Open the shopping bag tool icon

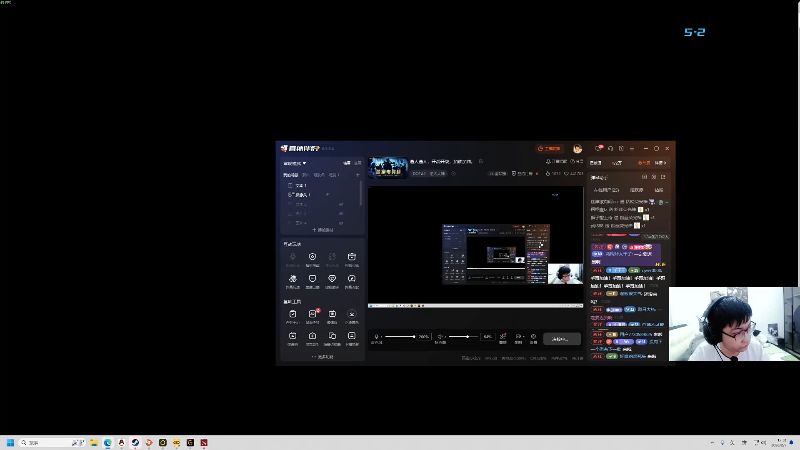[312, 336]
